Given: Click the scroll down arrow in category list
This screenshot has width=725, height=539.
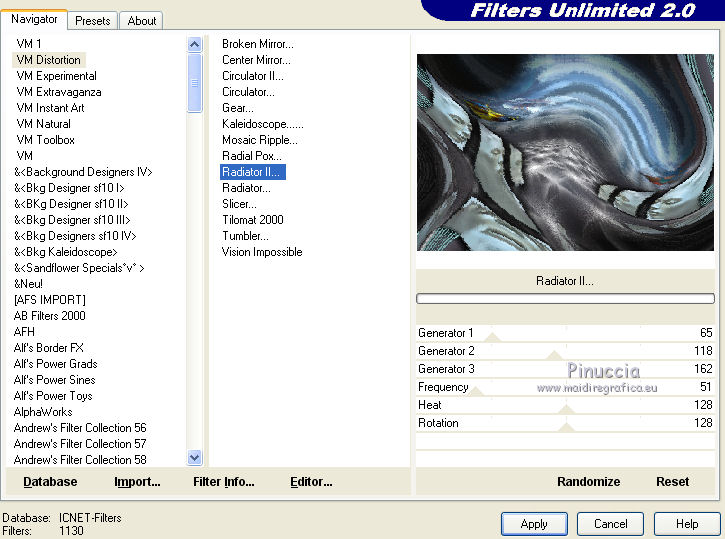Looking at the screenshot, I should click(x=195, y=458).
